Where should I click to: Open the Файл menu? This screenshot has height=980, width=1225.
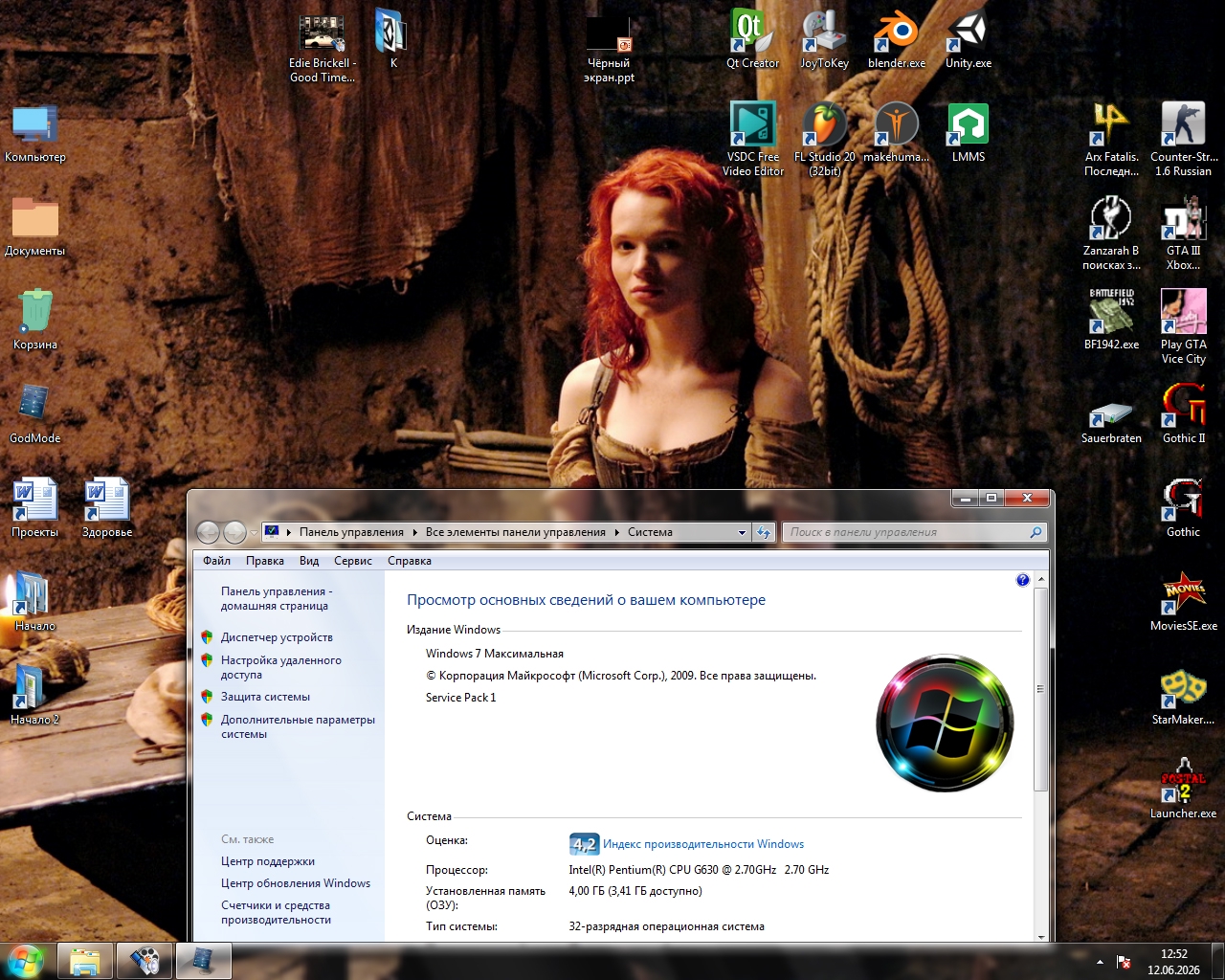coord(216,561)
